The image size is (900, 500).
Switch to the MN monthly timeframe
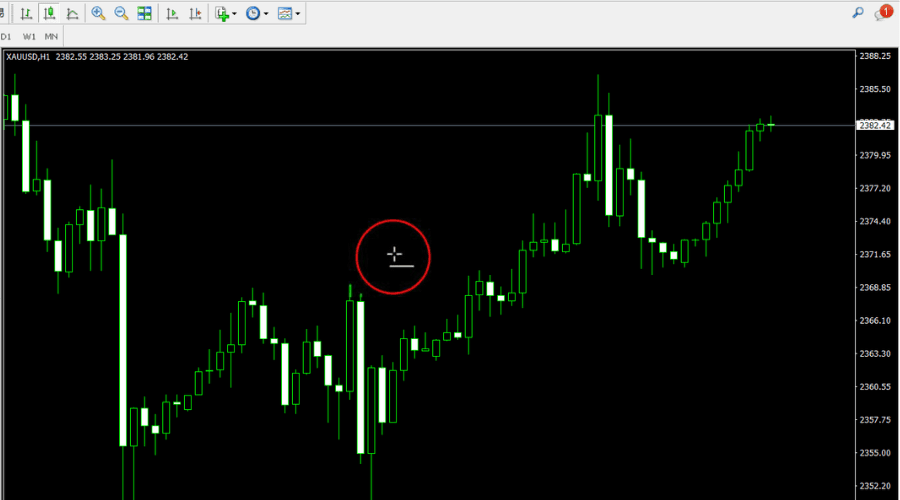tap(51, 37)
